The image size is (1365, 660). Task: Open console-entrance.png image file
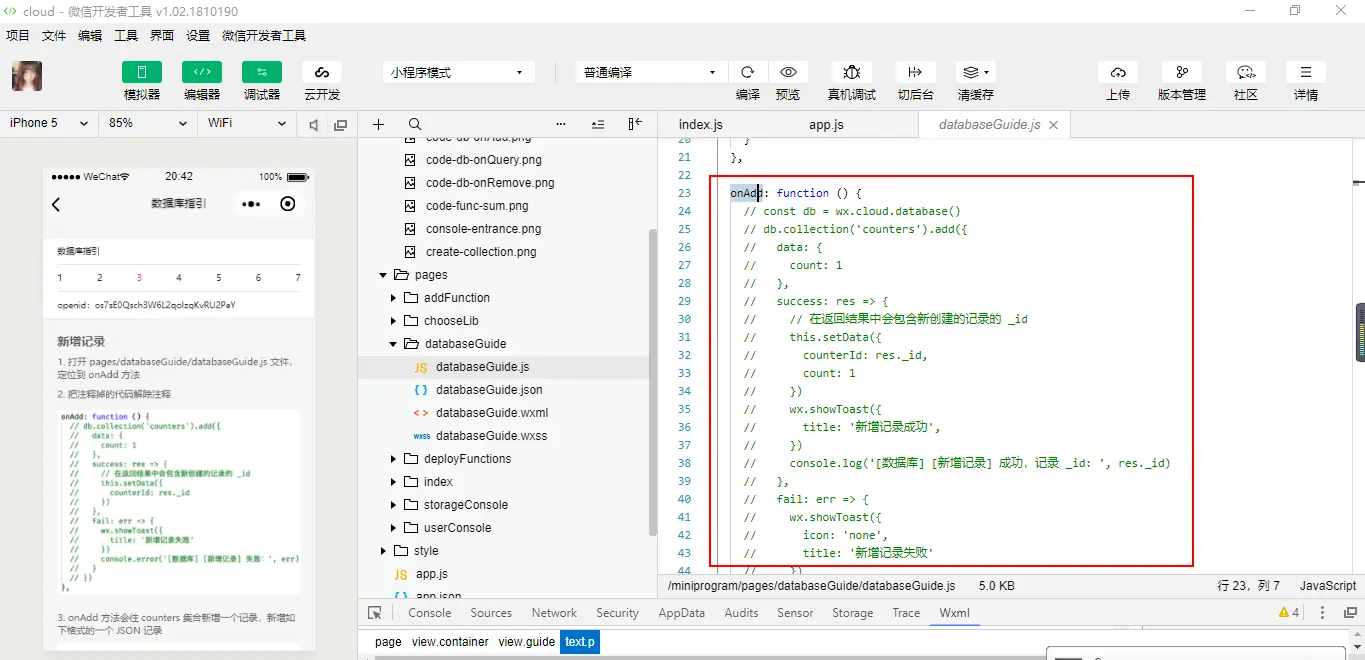[484, 229]
